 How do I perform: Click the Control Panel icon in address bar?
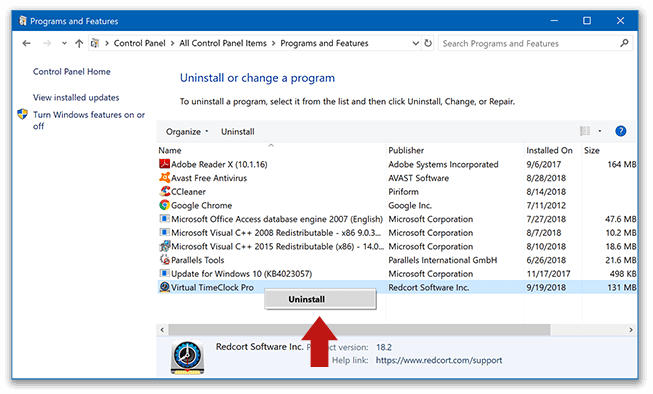click(95, 43)
